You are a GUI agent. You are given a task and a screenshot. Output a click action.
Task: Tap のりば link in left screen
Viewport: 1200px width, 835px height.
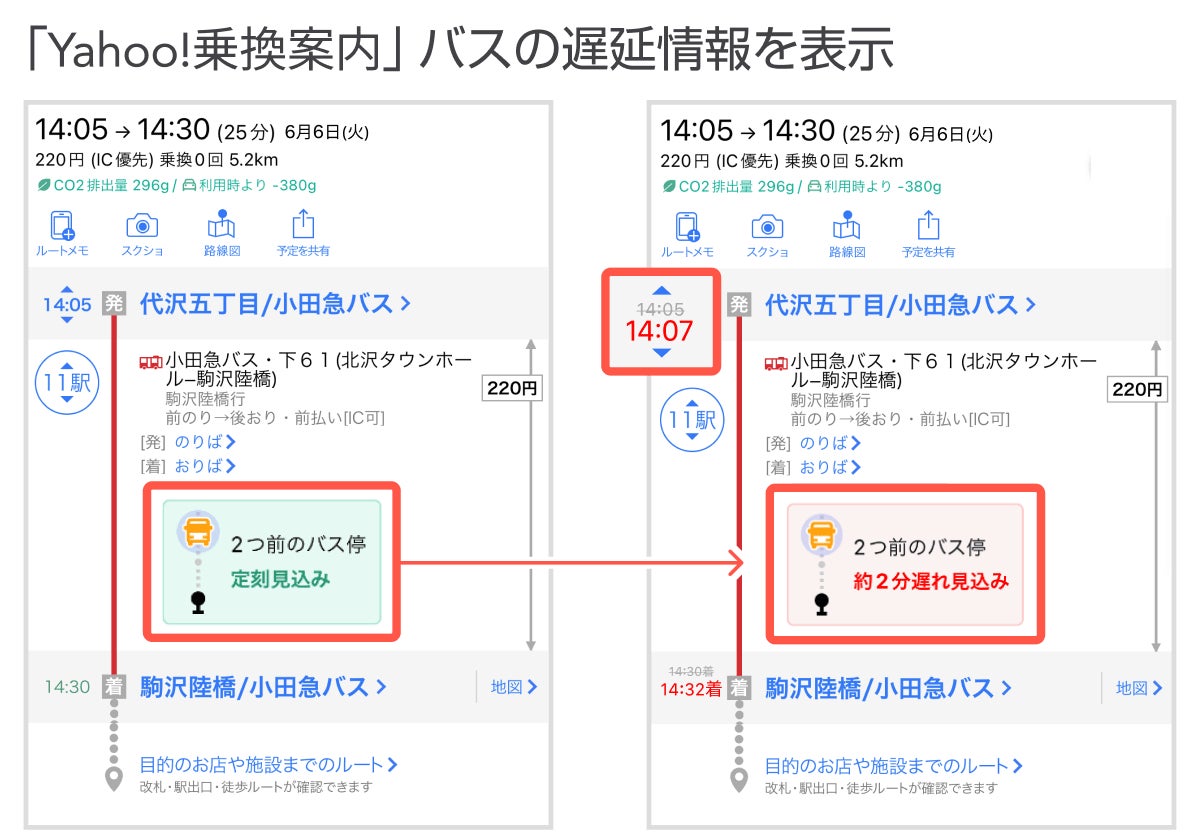(205, 441)
